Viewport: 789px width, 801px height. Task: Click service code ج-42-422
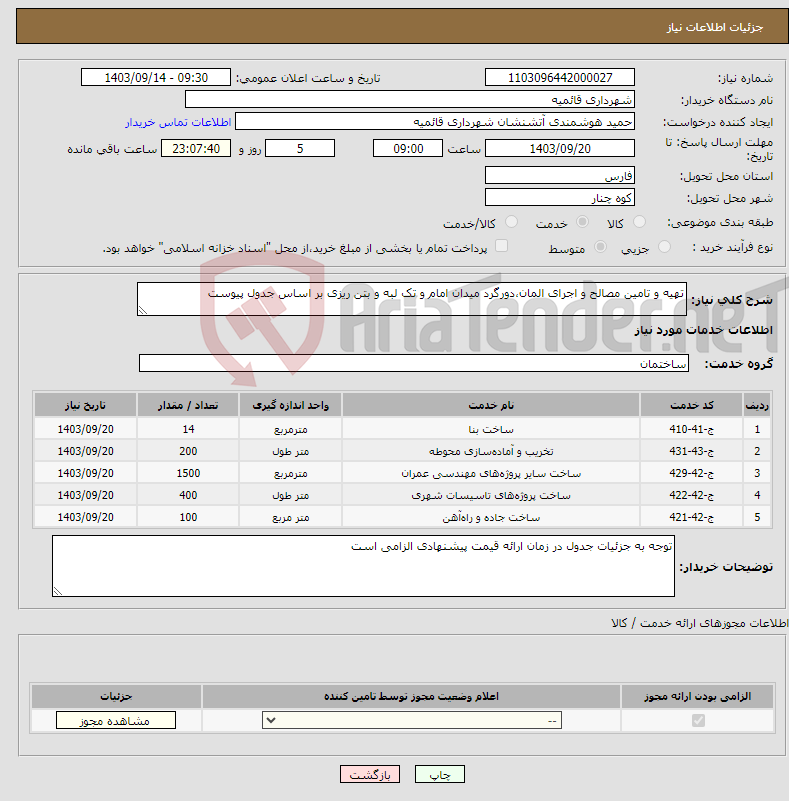click(691, 495)
